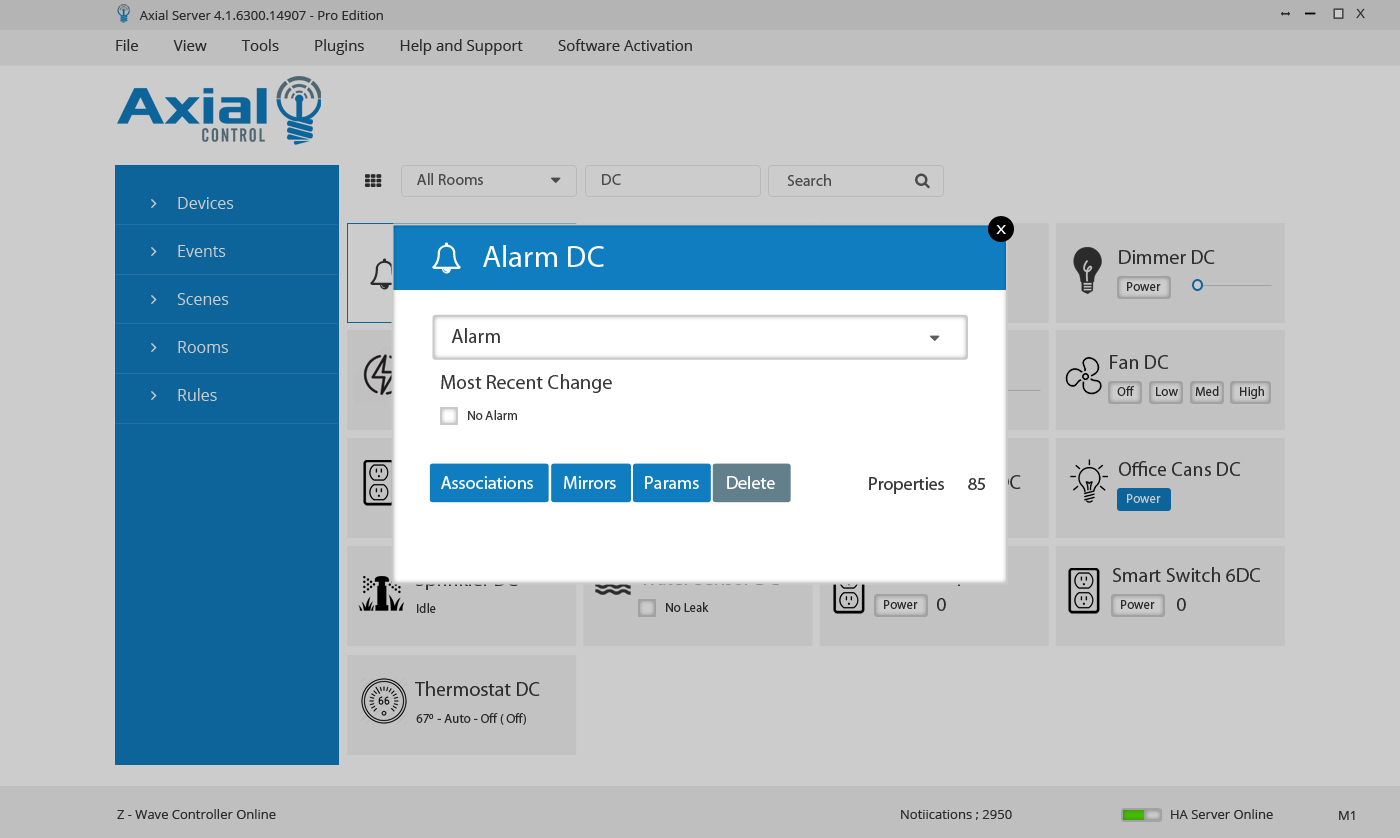The height and width of the screenshot is (838, 1400).
Task: Toggle the No Leak checkbox
Action: (x=647, y=608)
